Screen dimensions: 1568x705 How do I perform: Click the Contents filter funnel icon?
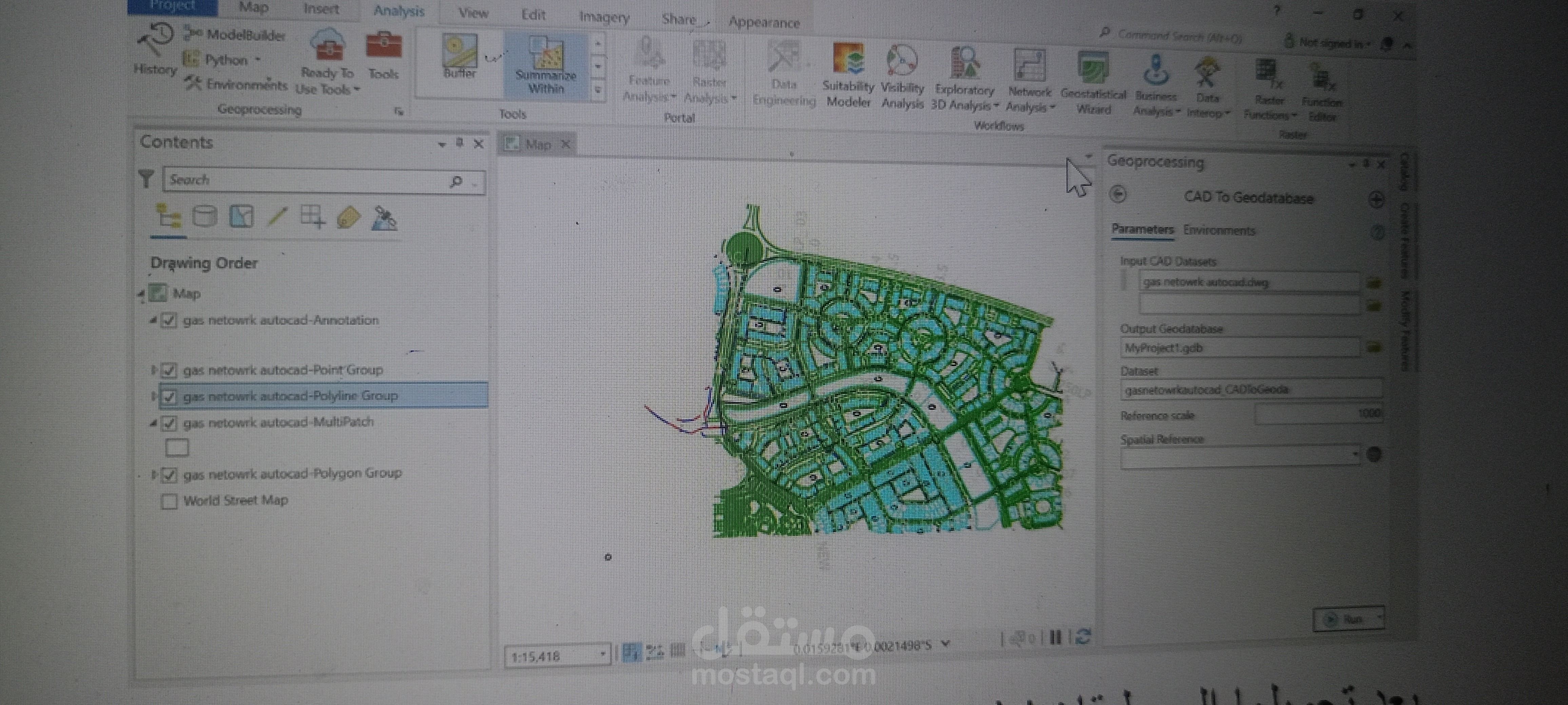pos(146,179)
